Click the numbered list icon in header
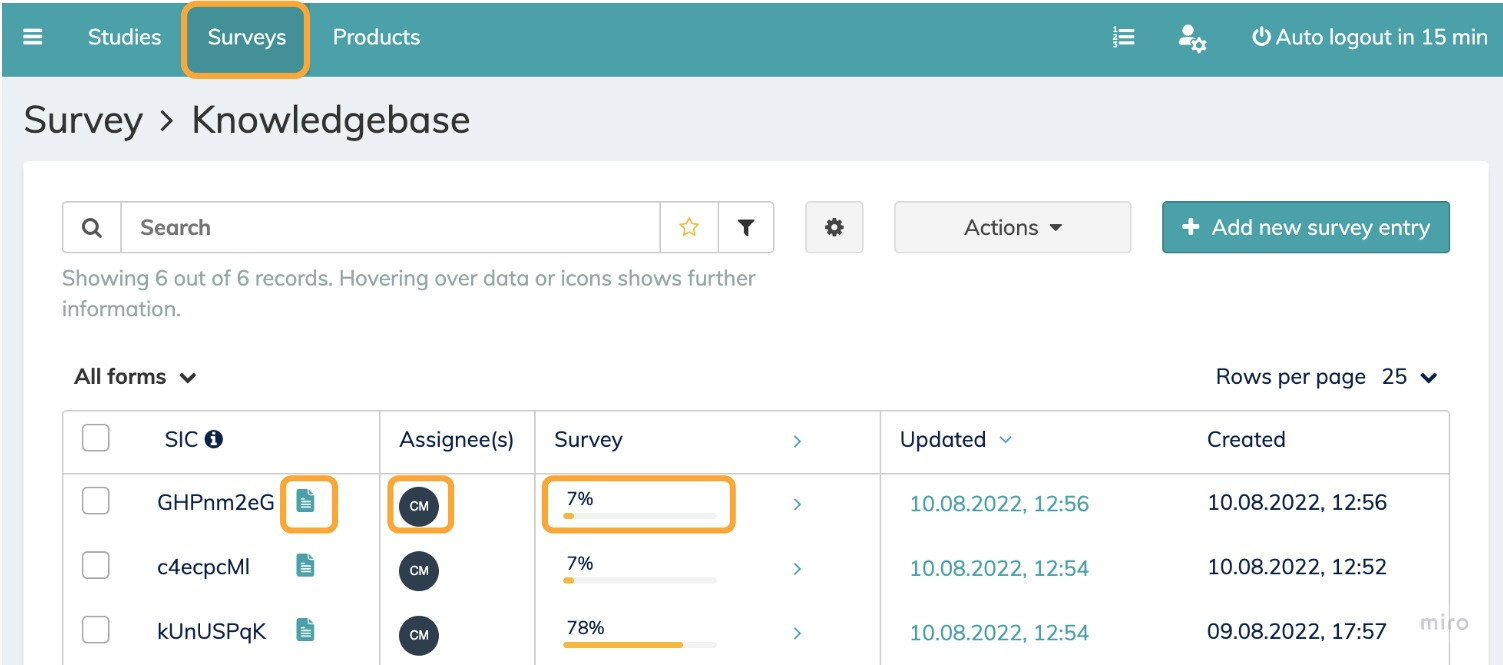 (x=1123, y=37)
